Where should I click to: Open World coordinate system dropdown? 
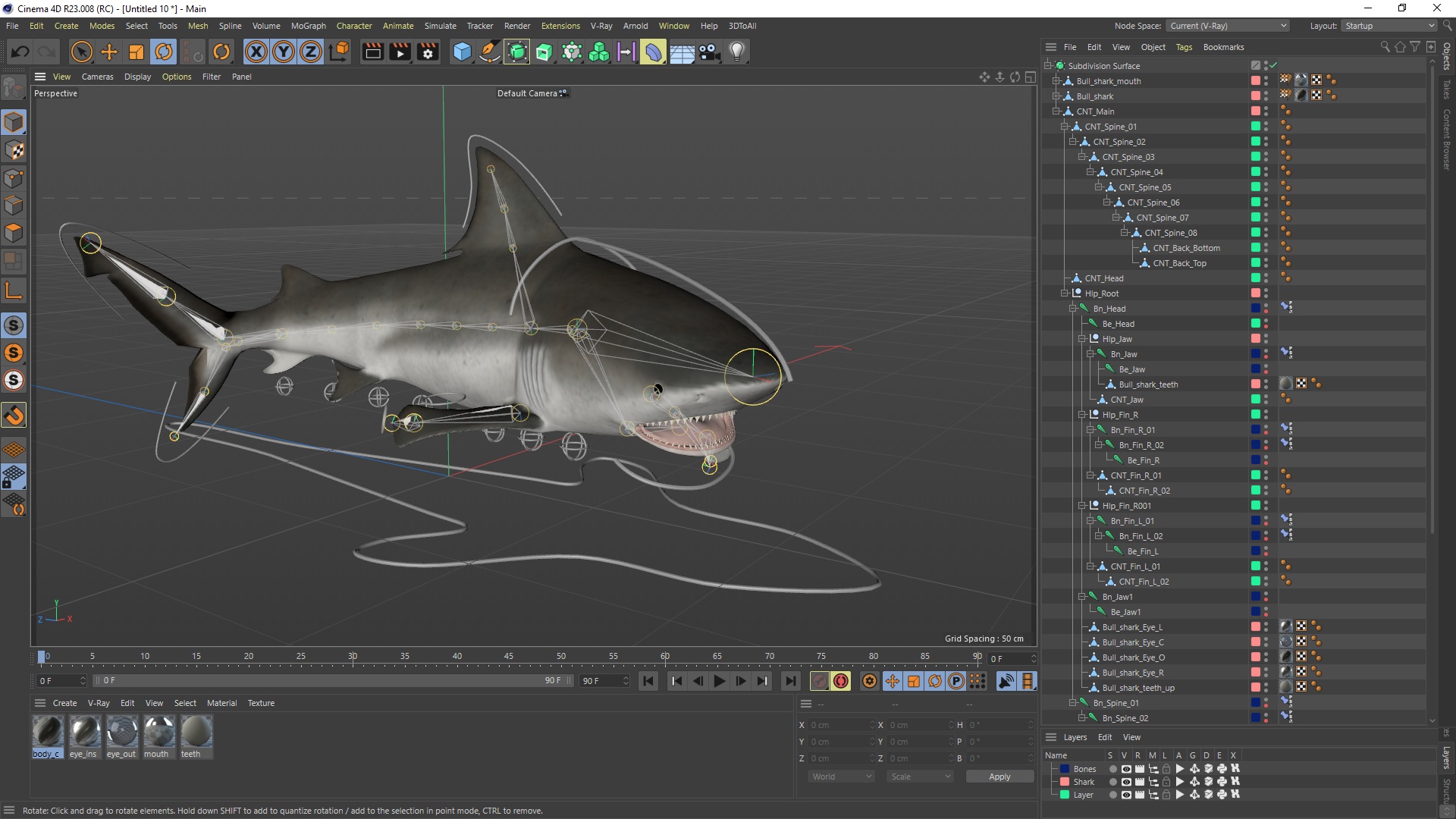(x=841, y=777)
